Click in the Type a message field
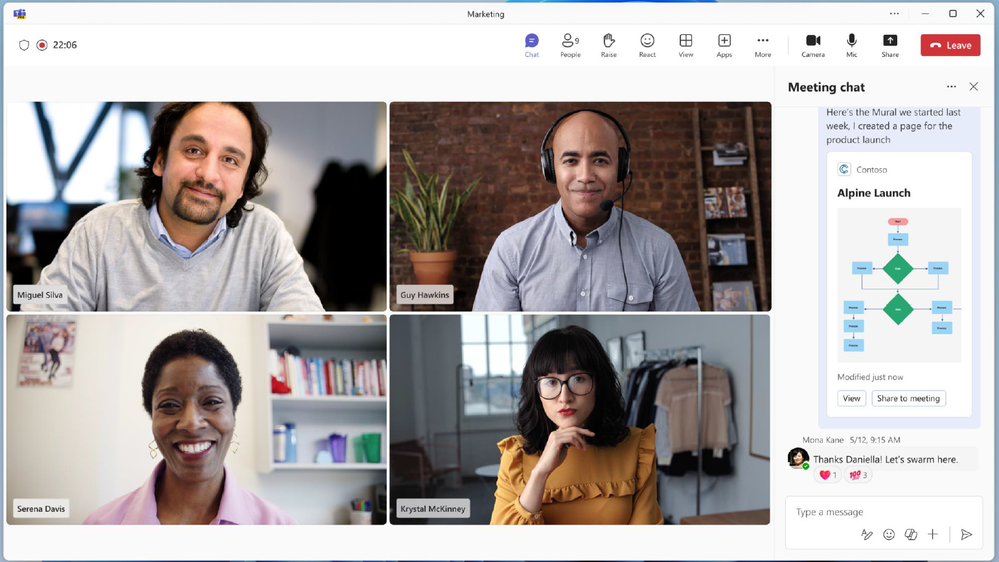Image resolution: width=999 pixels, height=562 pixels. (884, 512)
